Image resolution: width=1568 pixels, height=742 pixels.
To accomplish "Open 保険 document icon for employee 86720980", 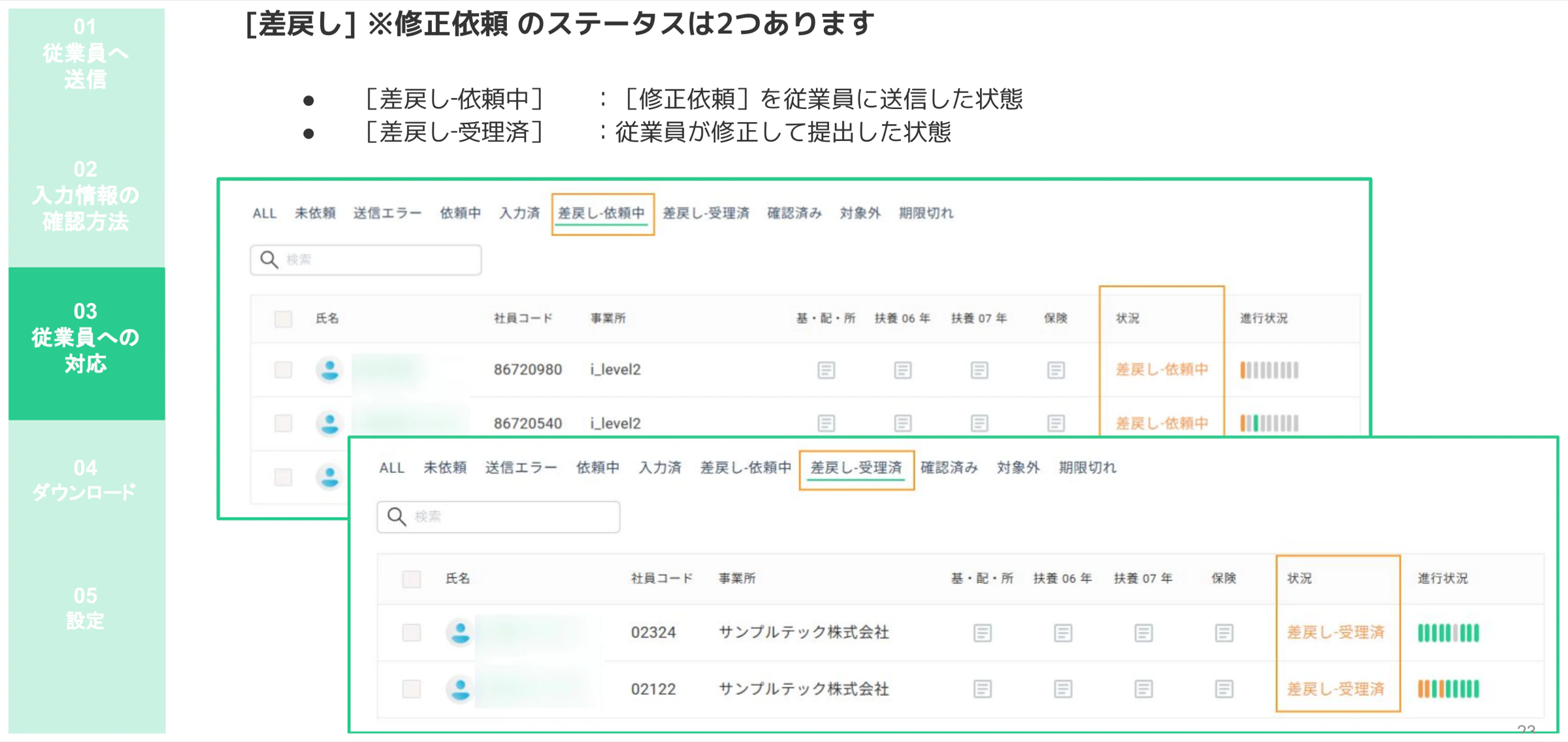I will 1056,370.
